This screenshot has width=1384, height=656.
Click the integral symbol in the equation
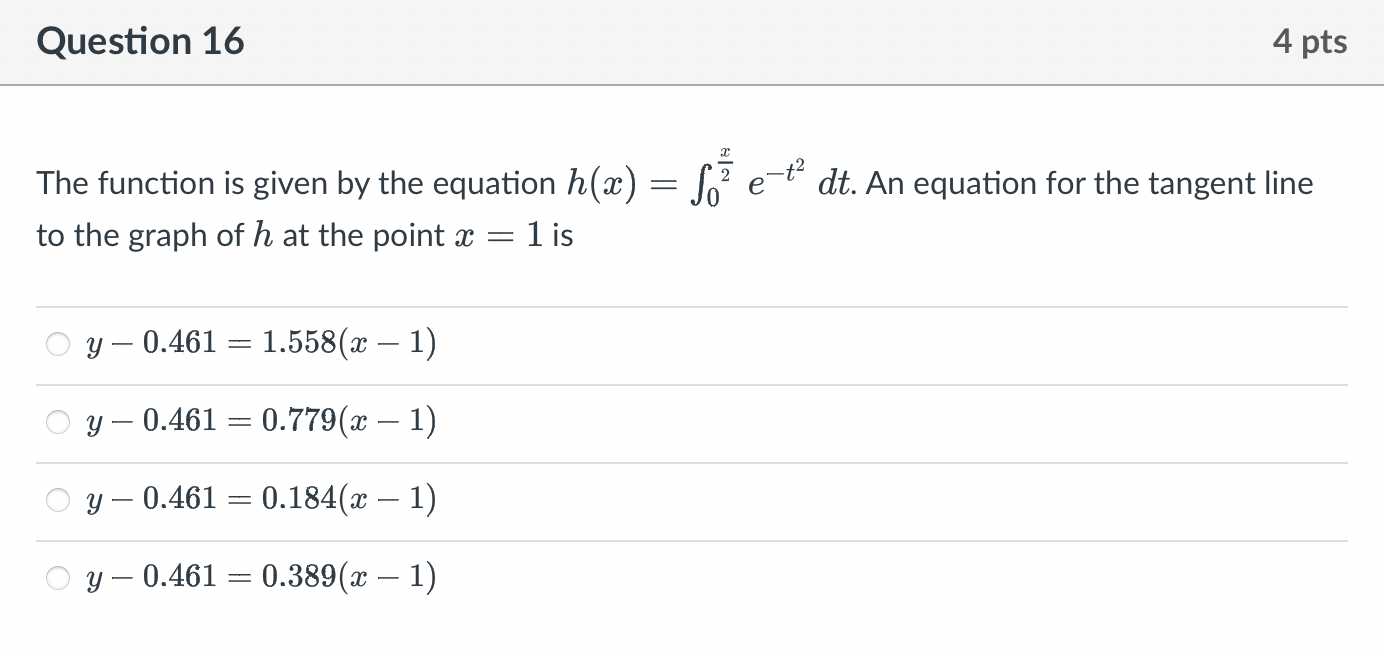coord(698,184)
